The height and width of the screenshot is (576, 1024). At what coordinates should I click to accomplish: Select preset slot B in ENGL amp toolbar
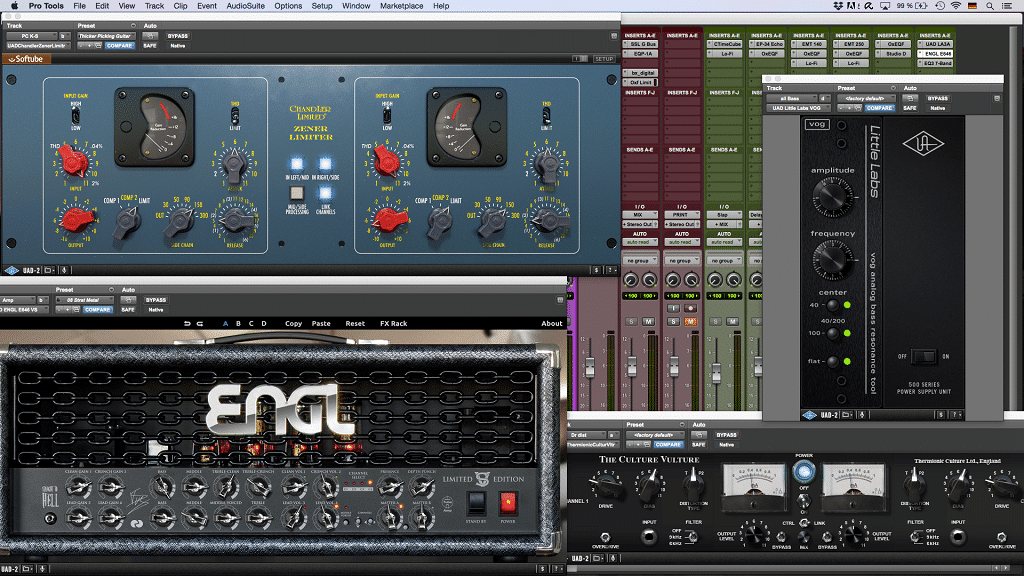coord(238,323)
